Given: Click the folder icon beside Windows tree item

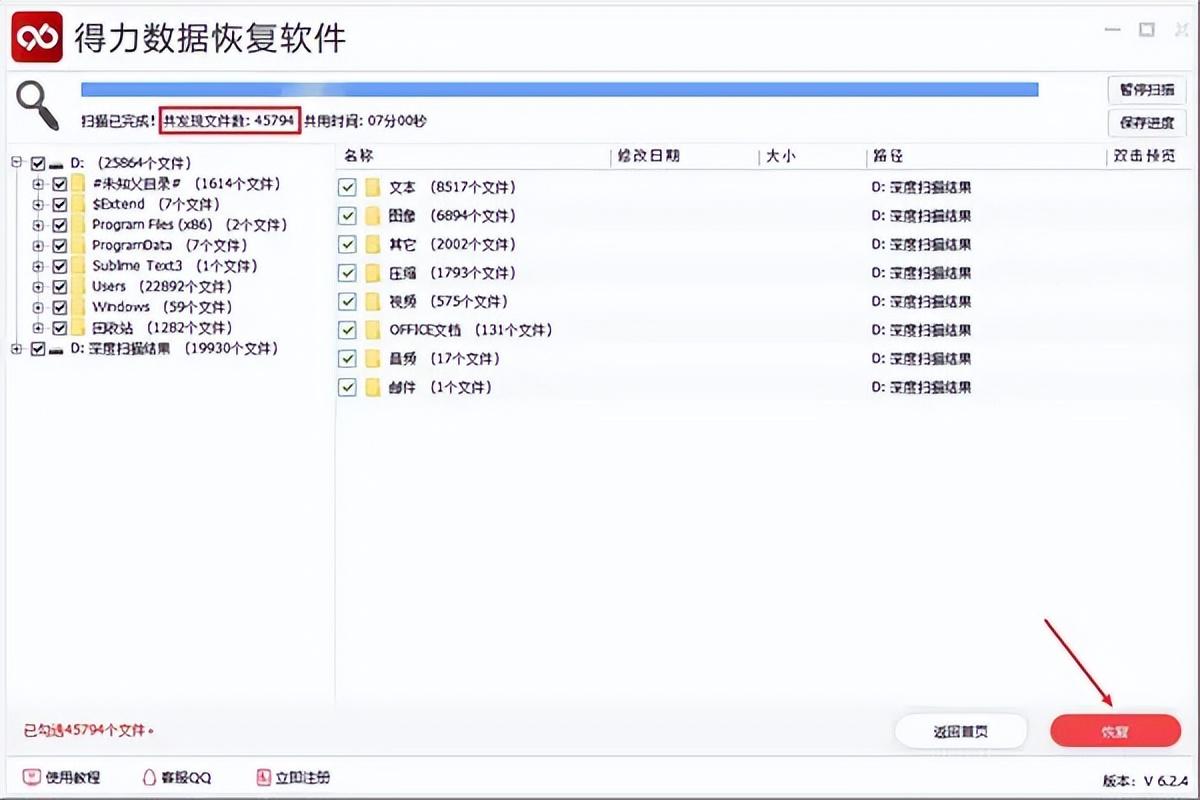Looking at the screenshot, I should 78,307.
